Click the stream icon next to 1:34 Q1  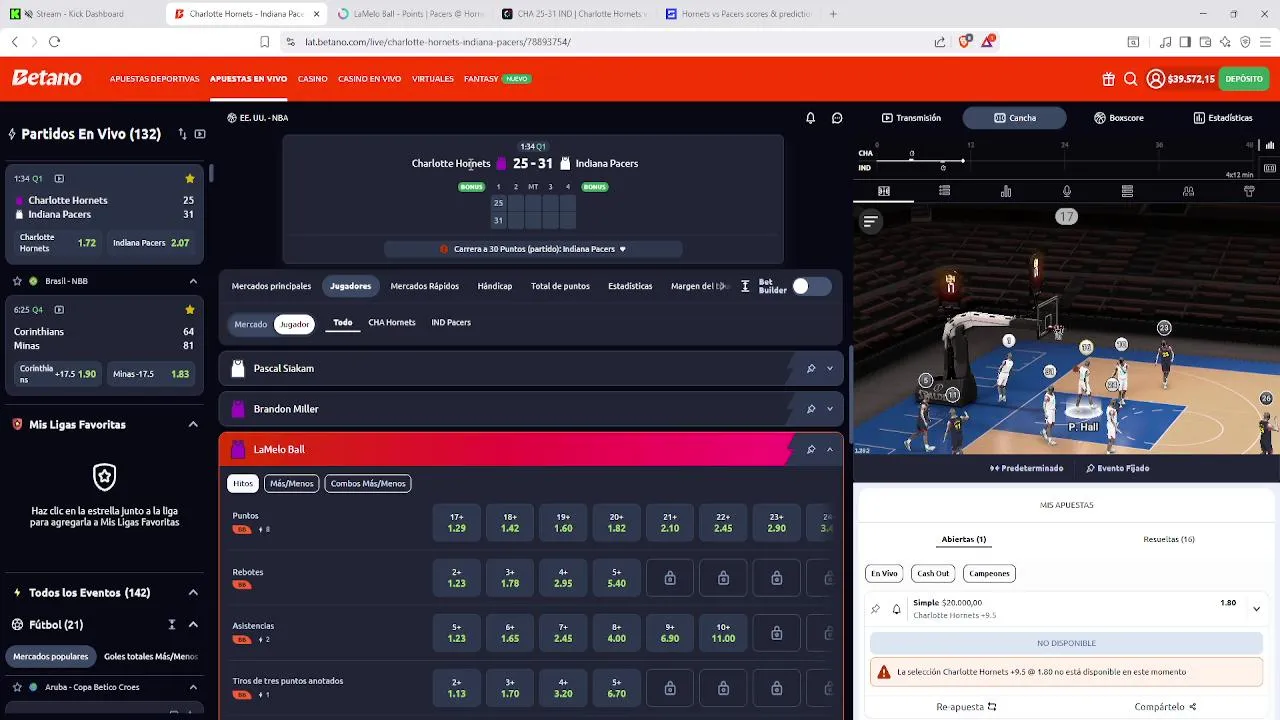pyautogui.click(x=59, y=179)
